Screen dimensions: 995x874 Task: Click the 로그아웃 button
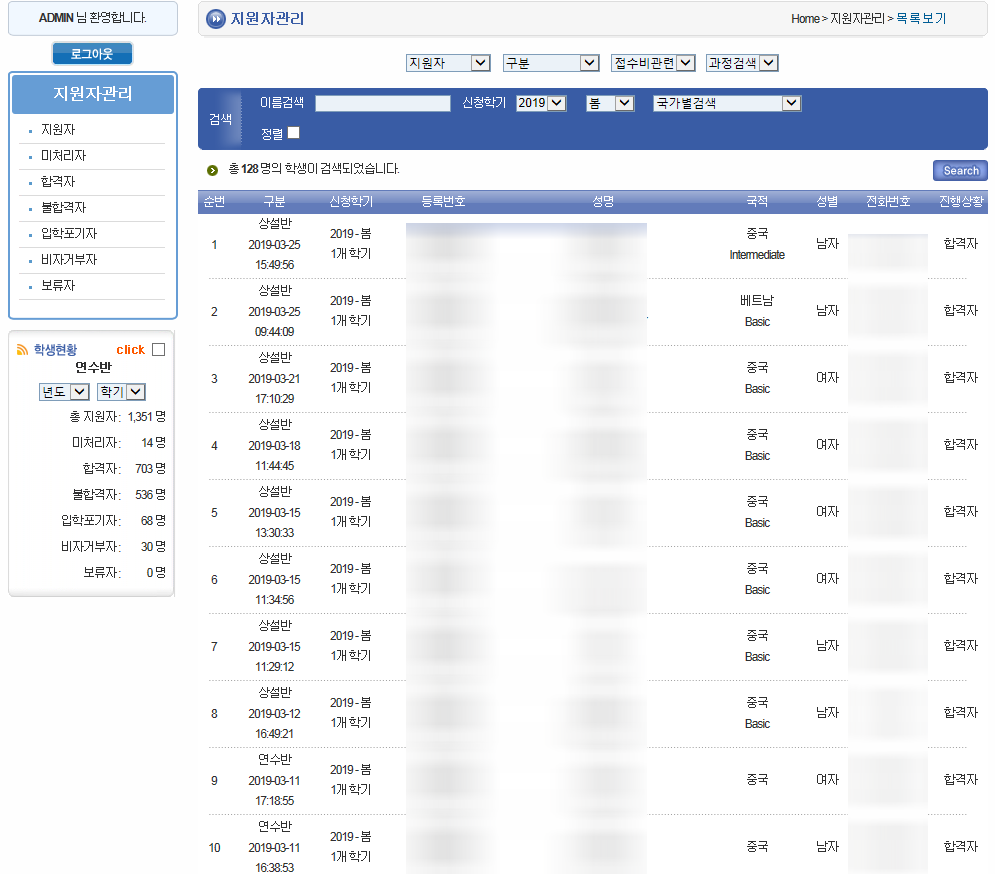pos(92,54)
